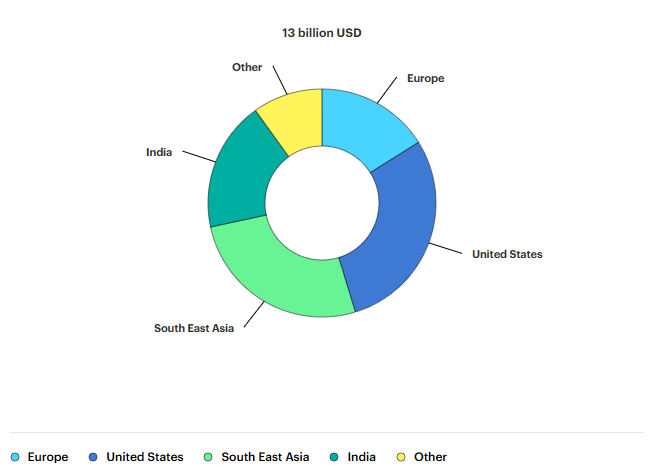The width and height of the screenshot is (654, 476).
Task: Toggle United States series via legend text
Action: coord(144,457)
